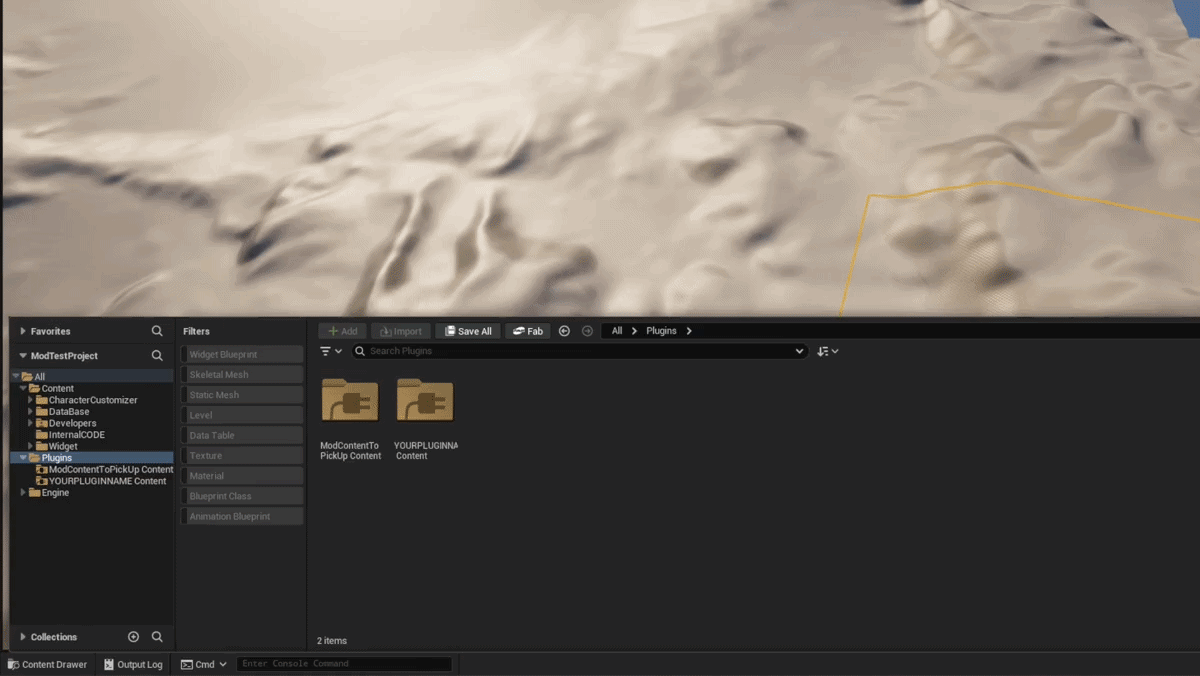
Task: Select the DataBase folder in tree
Action: click(62, 411)
